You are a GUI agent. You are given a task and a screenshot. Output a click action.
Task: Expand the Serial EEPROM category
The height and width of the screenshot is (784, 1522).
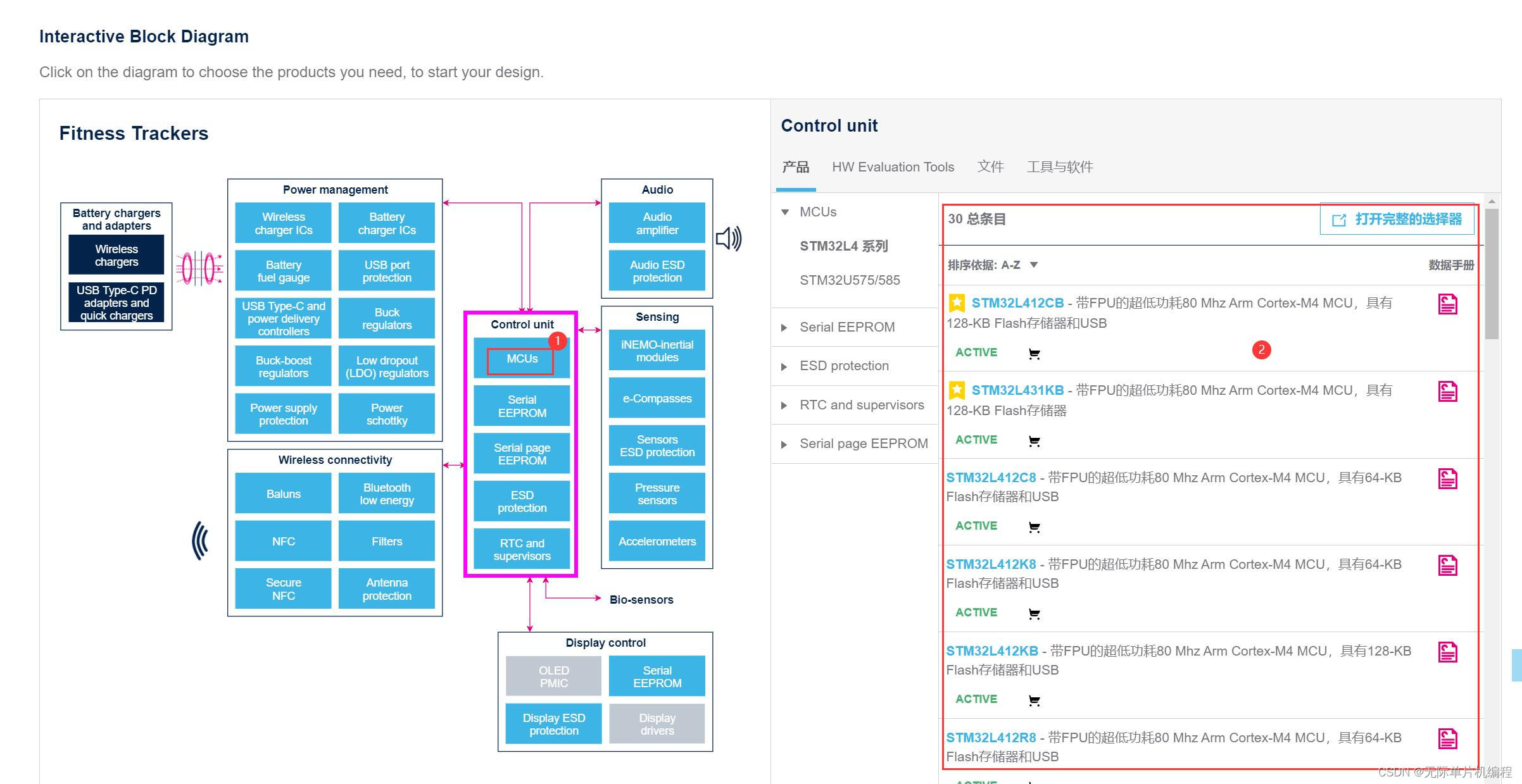pos(784,328)
